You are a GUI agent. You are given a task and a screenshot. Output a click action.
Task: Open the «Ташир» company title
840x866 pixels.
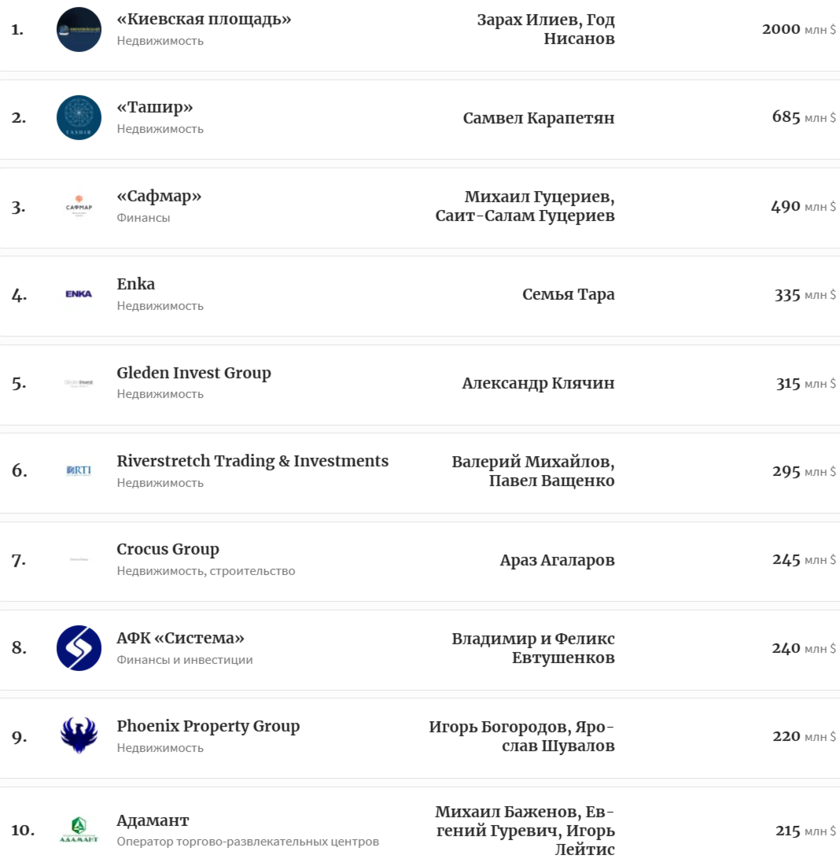[x=155, y=107]
